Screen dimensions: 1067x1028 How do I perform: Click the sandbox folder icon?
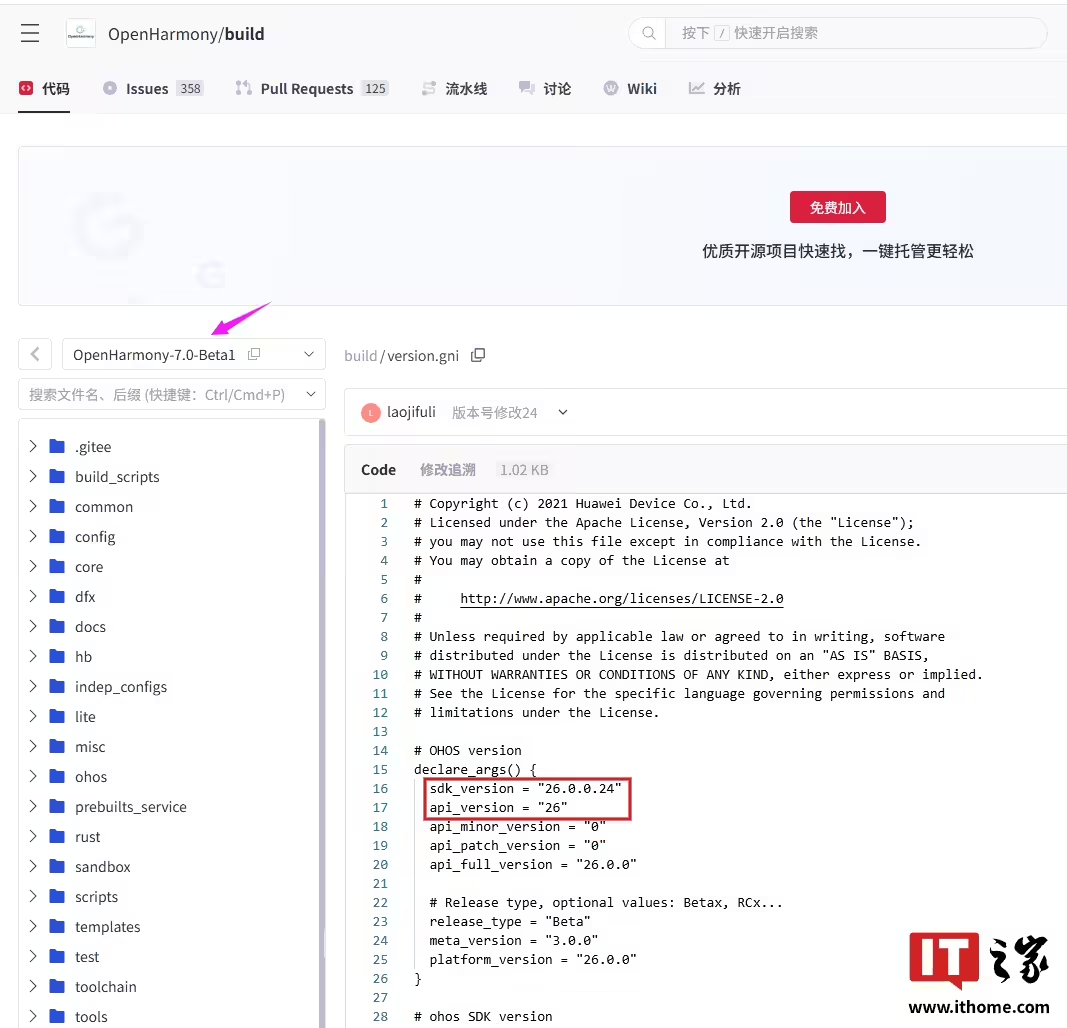coord(57,866)
